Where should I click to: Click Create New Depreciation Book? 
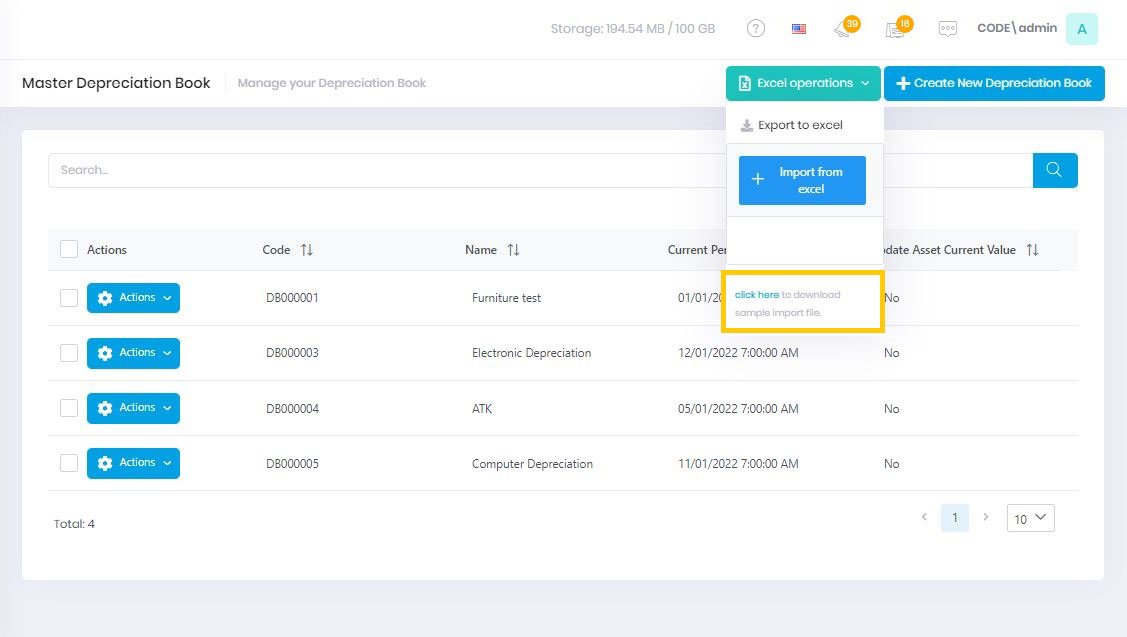click(994, 83)
